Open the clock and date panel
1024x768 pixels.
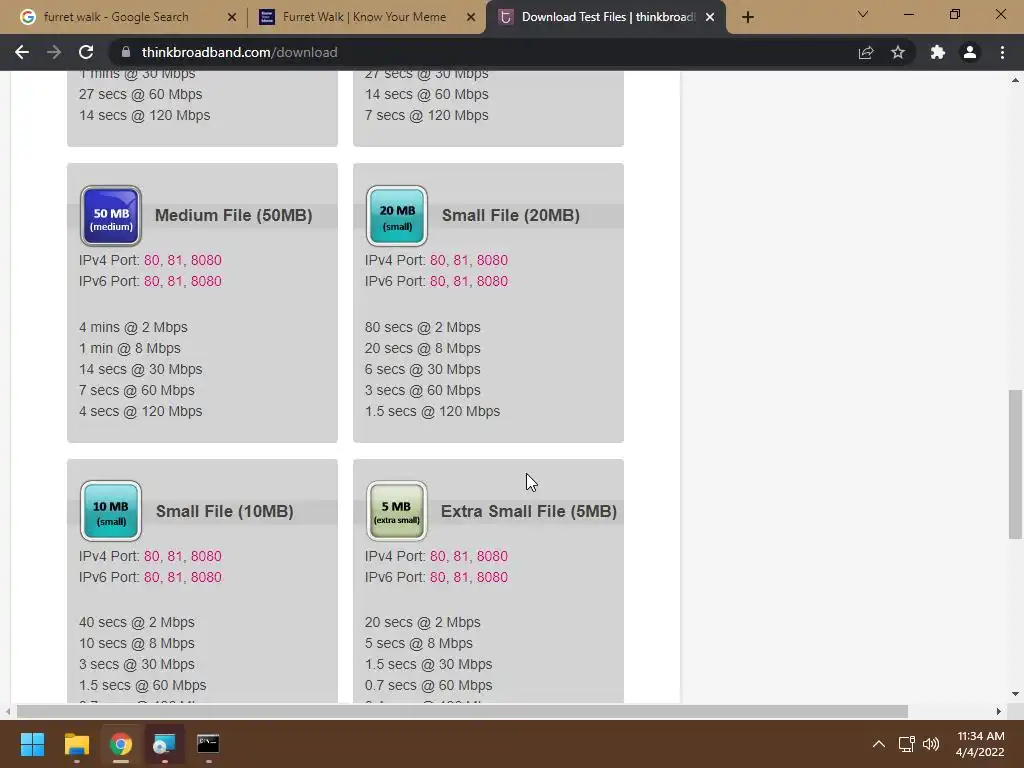(980, 744)
